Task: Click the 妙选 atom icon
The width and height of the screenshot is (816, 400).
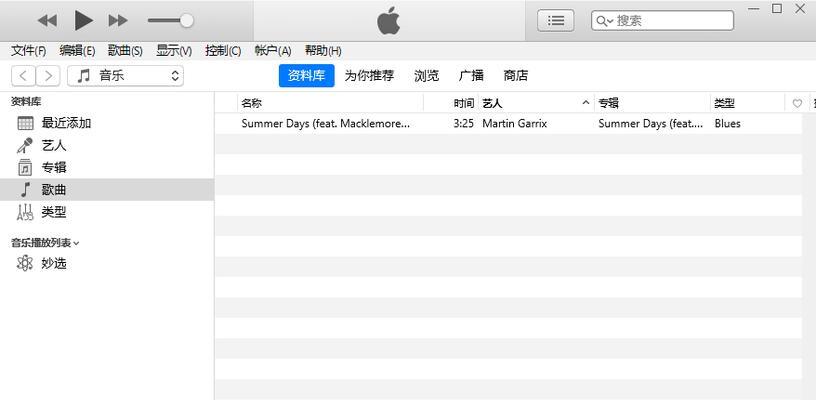Action: [x=24, y=263]
